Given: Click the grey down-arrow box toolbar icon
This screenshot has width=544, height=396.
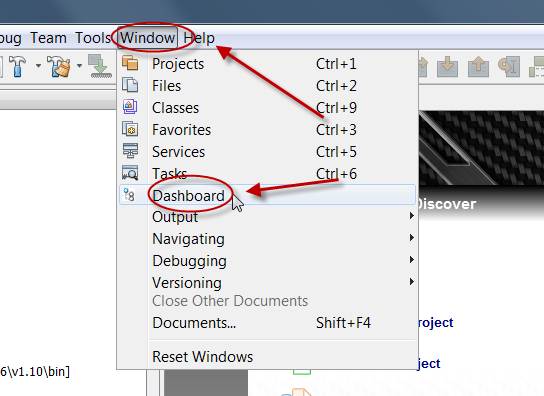Looking at the screenshot, I should point(447,66).
